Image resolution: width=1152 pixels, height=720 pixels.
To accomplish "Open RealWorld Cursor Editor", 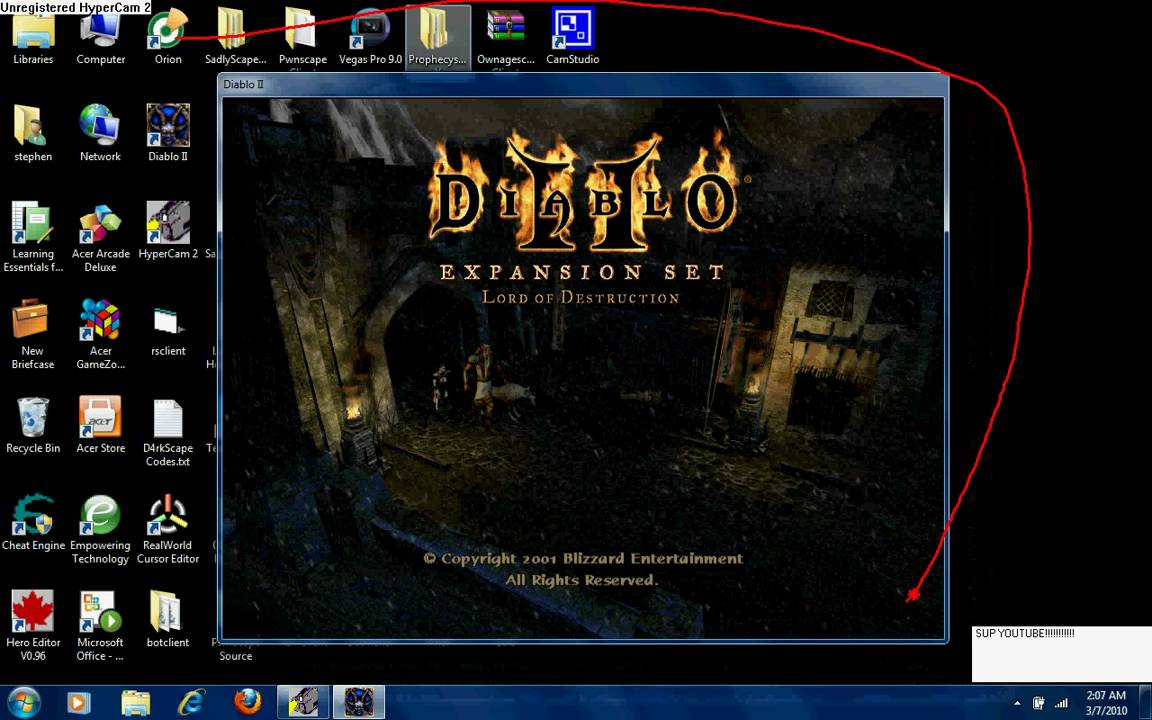I will tap(167, 515).
